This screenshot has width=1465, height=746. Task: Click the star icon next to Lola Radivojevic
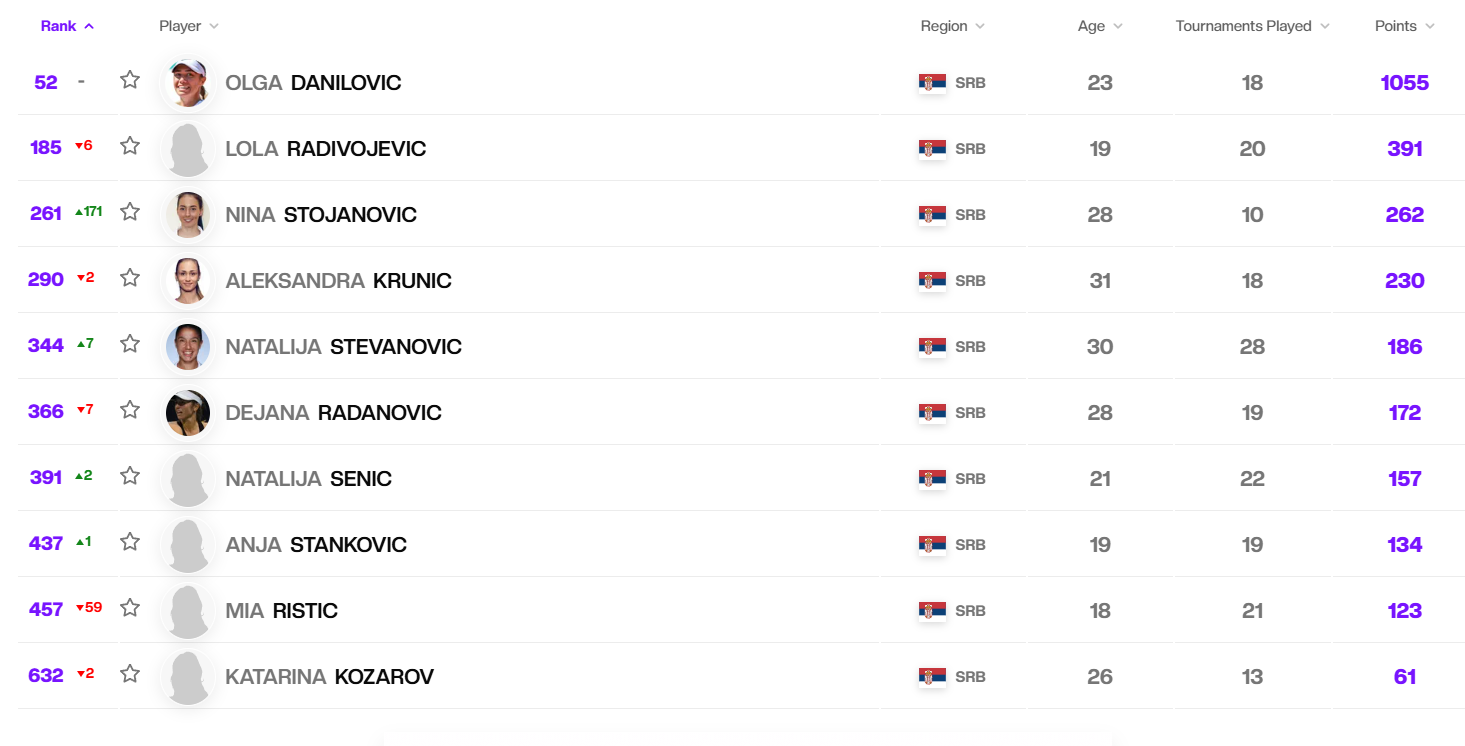[x=130, y=146]
